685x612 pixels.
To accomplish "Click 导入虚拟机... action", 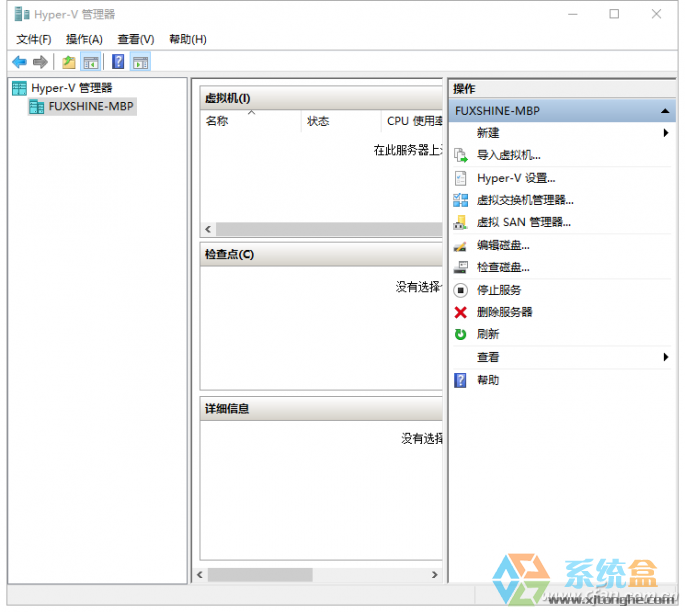I will click(x=509, y=156).
